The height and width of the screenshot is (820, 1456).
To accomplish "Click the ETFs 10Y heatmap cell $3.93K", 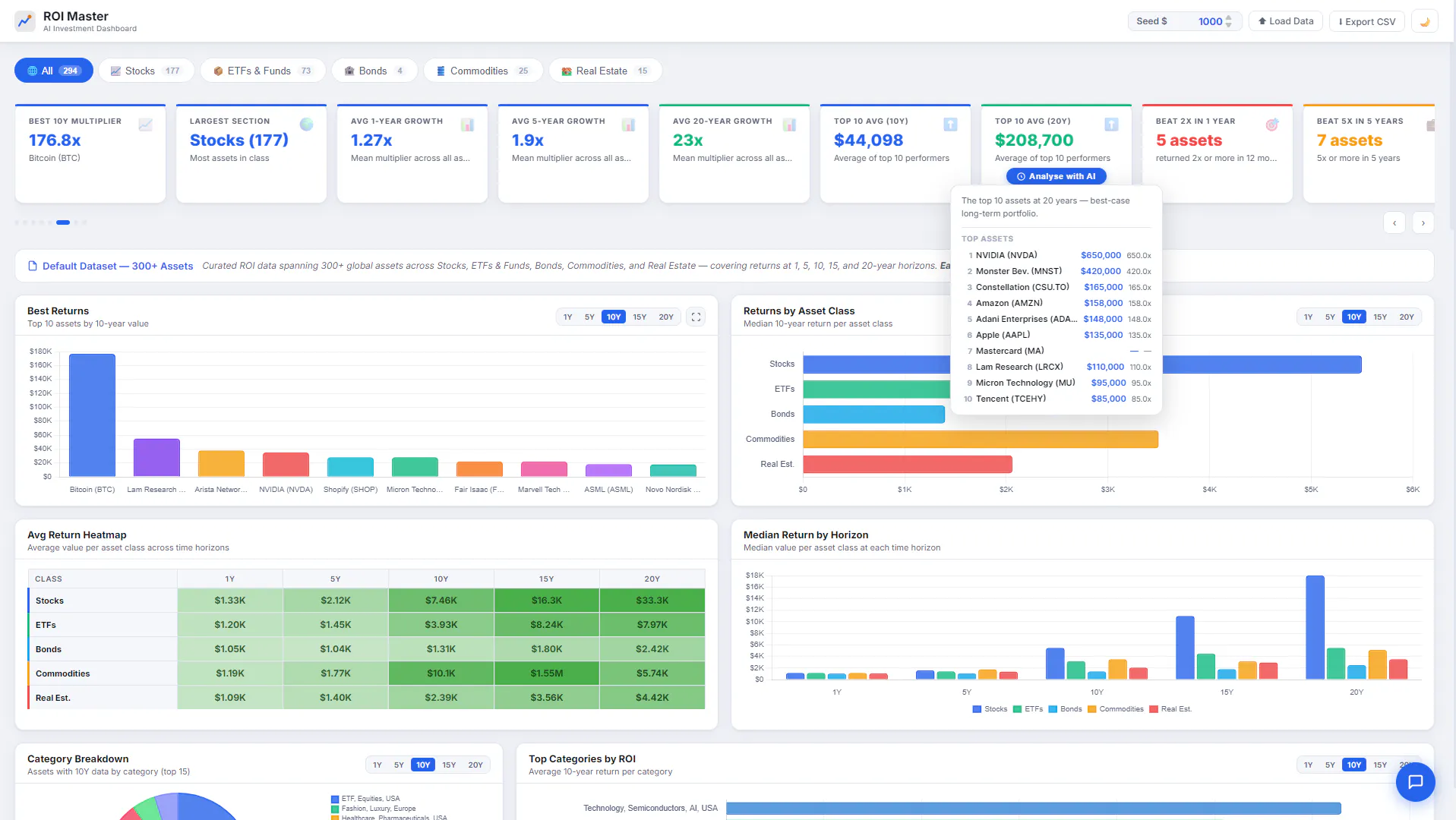I will pos(441,625).
